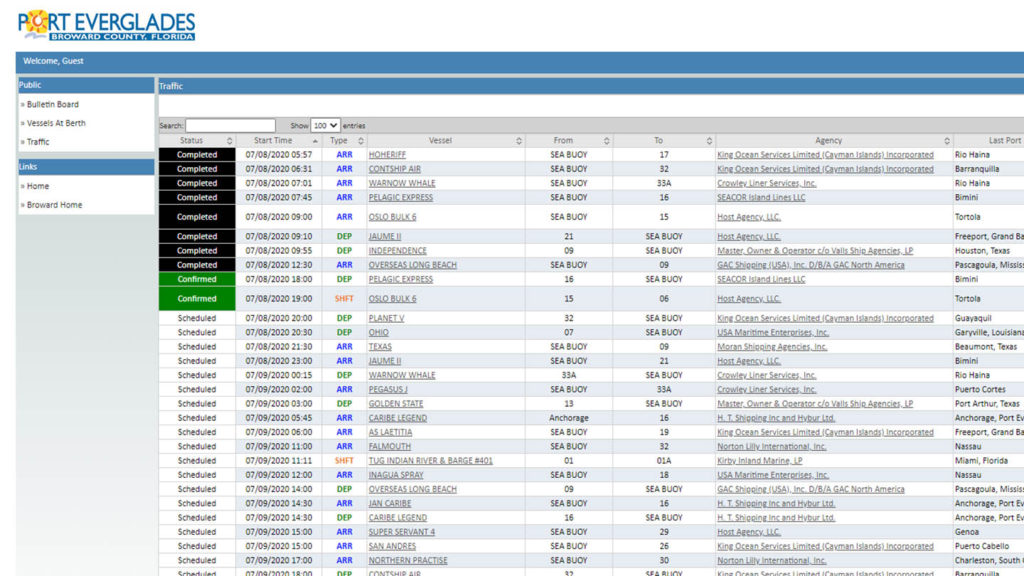Toggle the Type column sort arrows
The width and height of the screenshot is (1024, 576).
(360, 141)
